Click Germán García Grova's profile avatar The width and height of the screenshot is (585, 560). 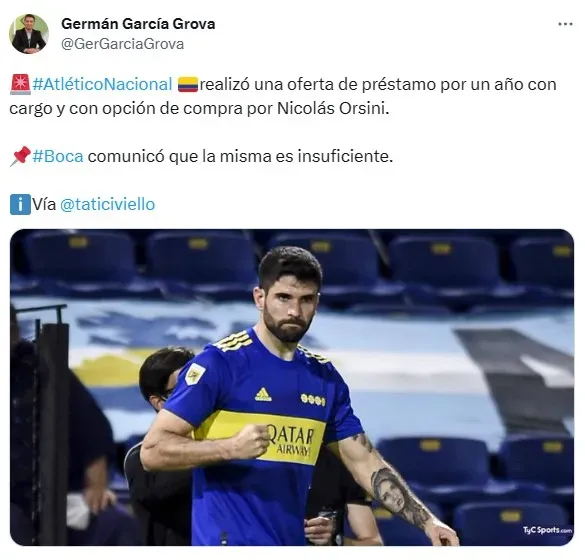[29, 34]
